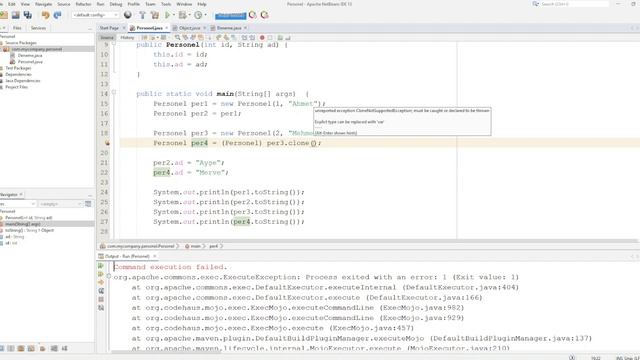Click the Navigator filter icon beside category dropdown
Image resolution: width=640 pixels, height=360 pixels.
pos(88,204)
